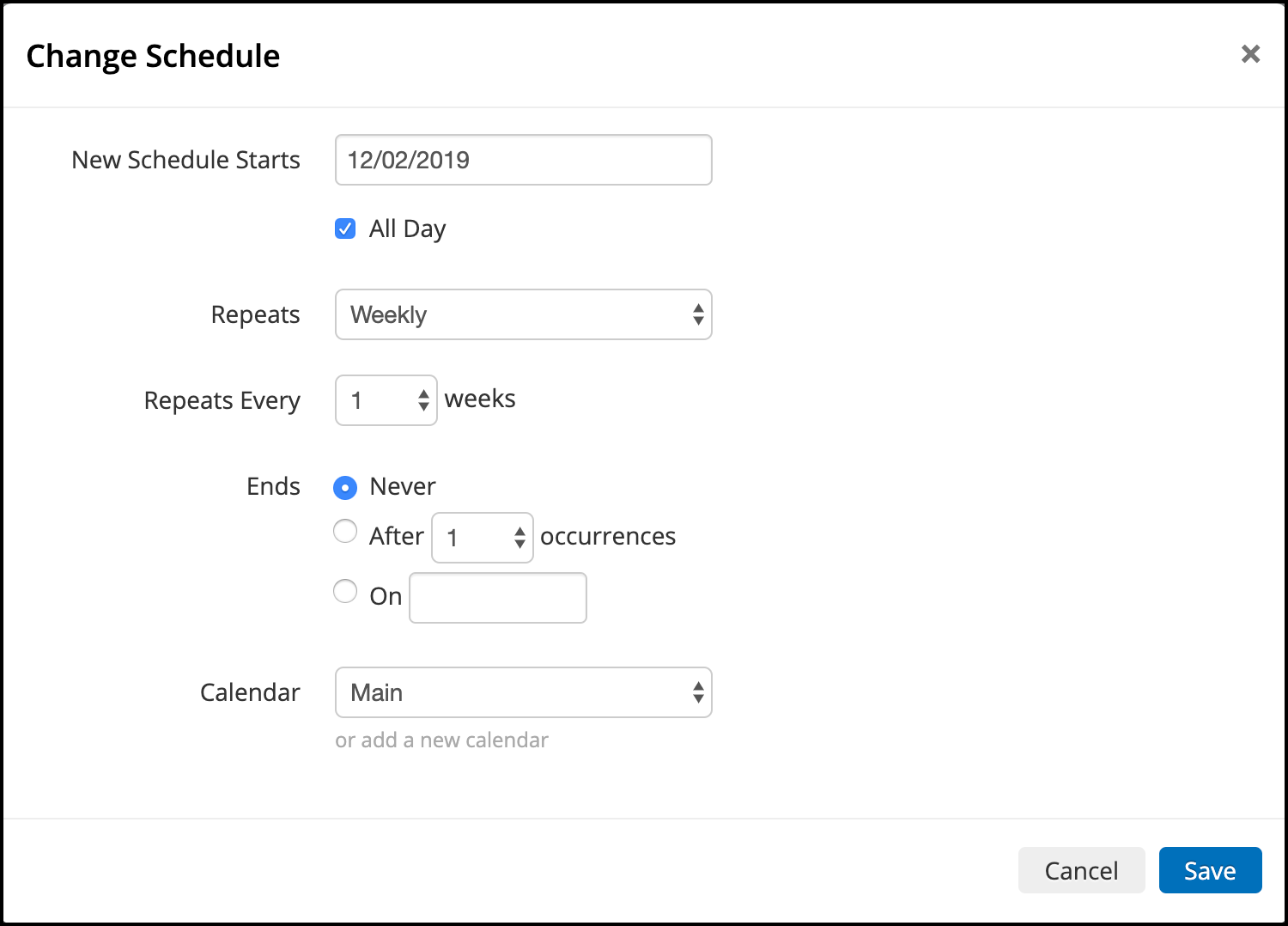Viewport: 1288px width, 926px height.
Task: Open the occurrences count dropdown
Action: click(483, 538)
